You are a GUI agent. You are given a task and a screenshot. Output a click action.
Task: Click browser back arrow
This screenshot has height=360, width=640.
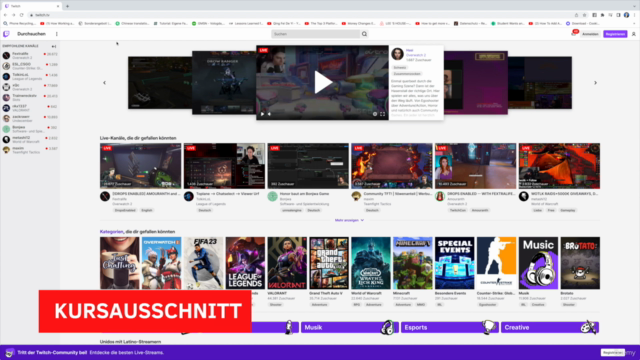[5, 15]
